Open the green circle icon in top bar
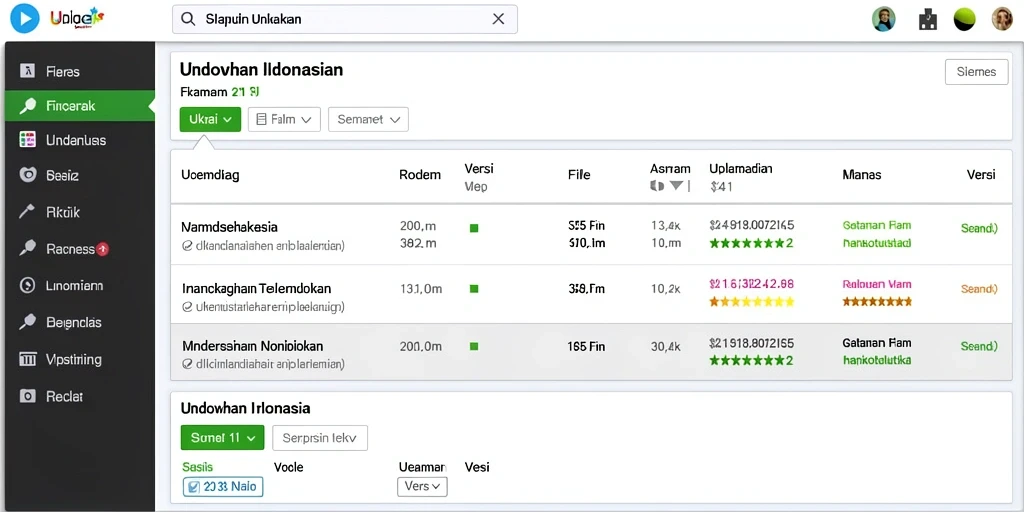The height and width of the screenshot is (512, 1024). pos(965,19)
